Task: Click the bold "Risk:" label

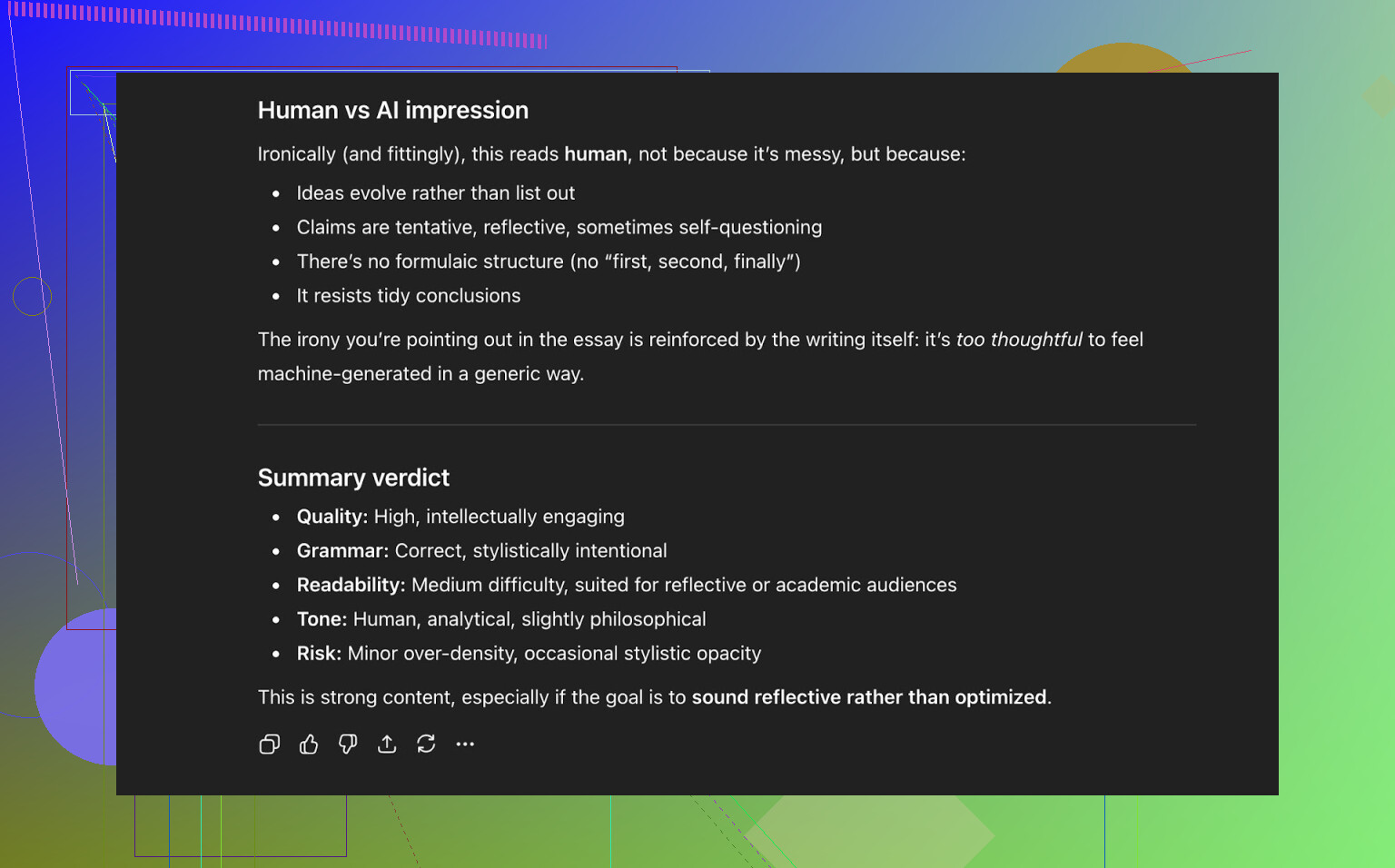Action: 319,654
